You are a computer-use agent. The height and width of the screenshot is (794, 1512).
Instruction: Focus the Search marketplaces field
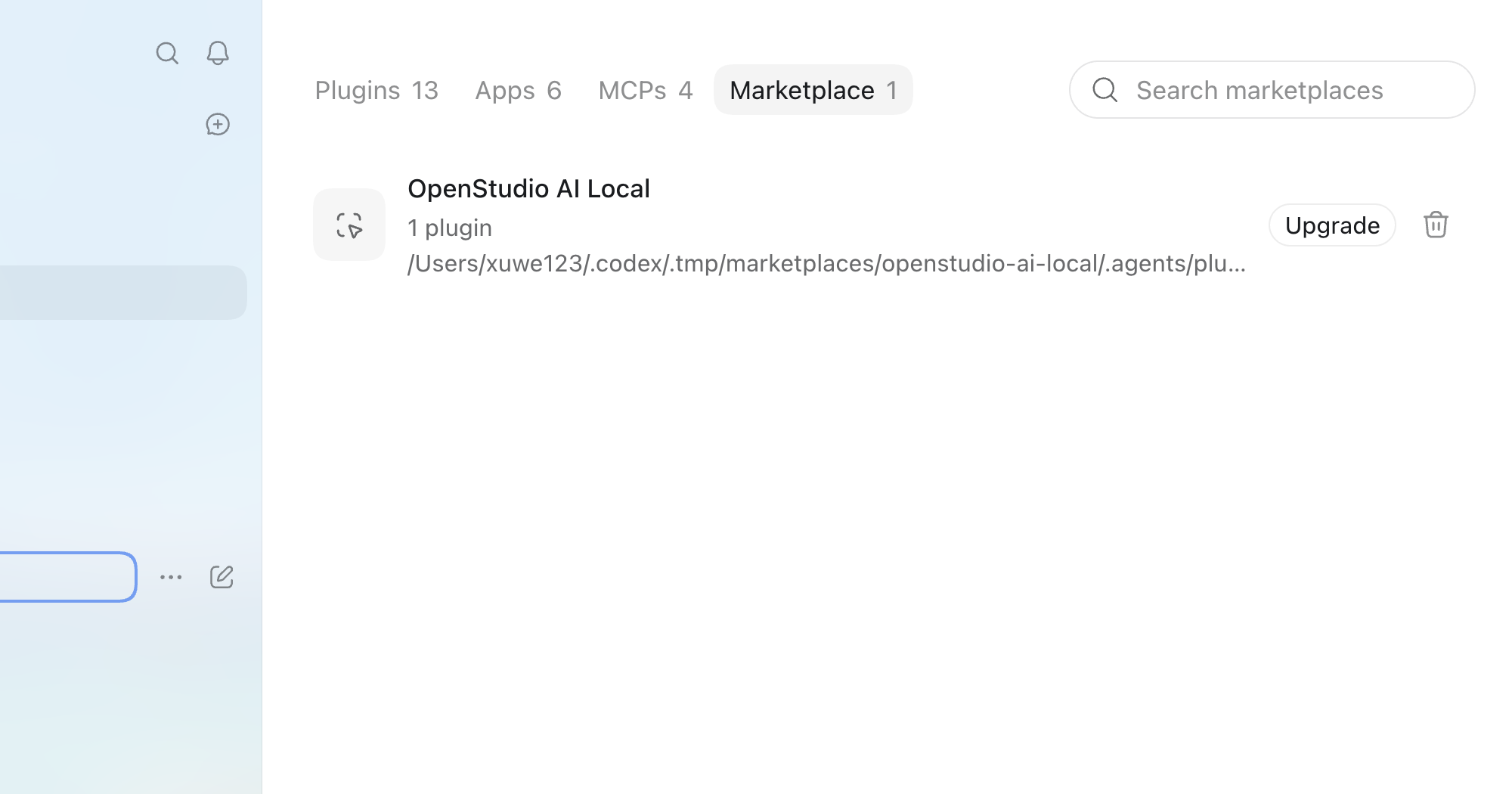(1272, 90)
